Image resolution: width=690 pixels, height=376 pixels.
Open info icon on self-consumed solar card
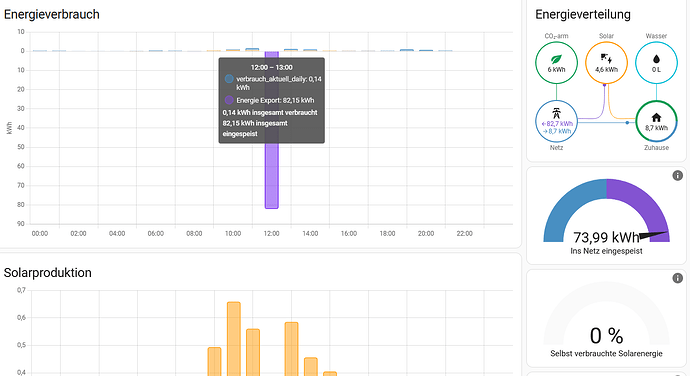(677, 278)
